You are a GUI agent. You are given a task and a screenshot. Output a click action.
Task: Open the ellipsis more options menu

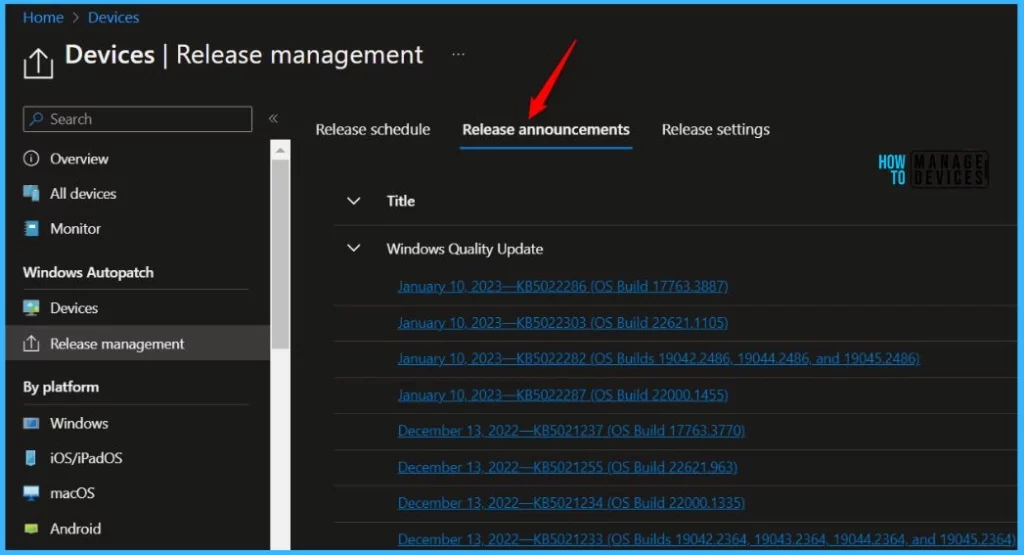[x=458, y=54]
